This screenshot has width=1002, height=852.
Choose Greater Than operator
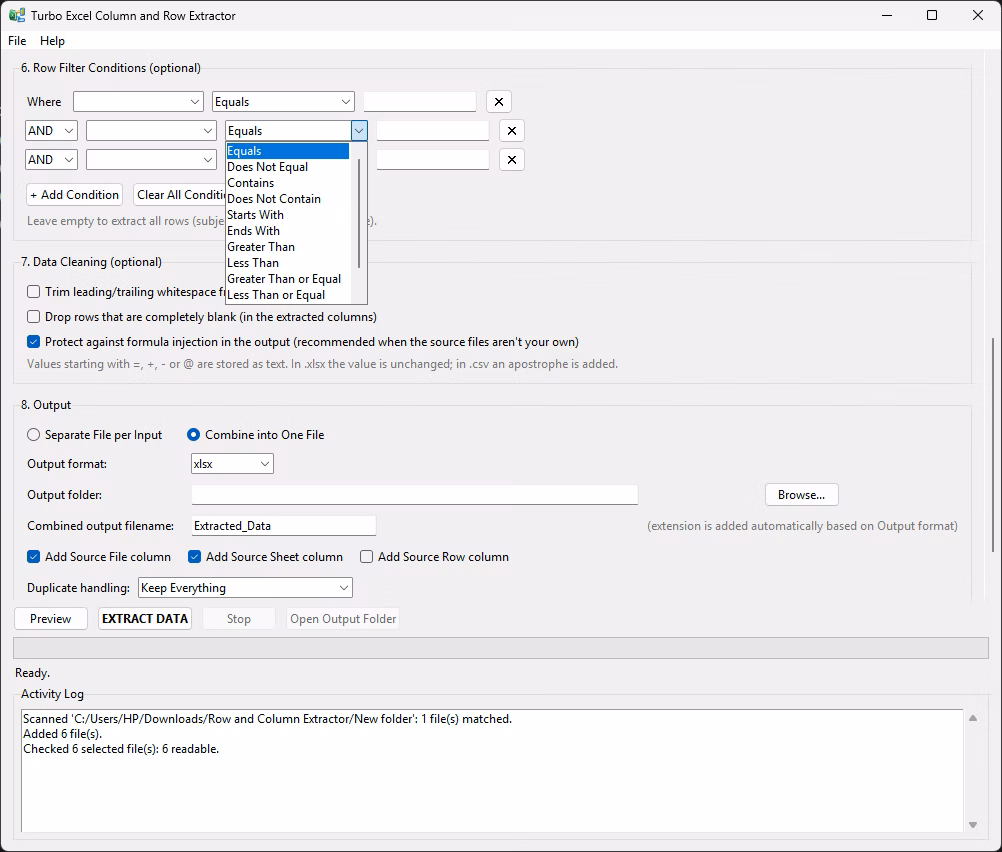288,247
